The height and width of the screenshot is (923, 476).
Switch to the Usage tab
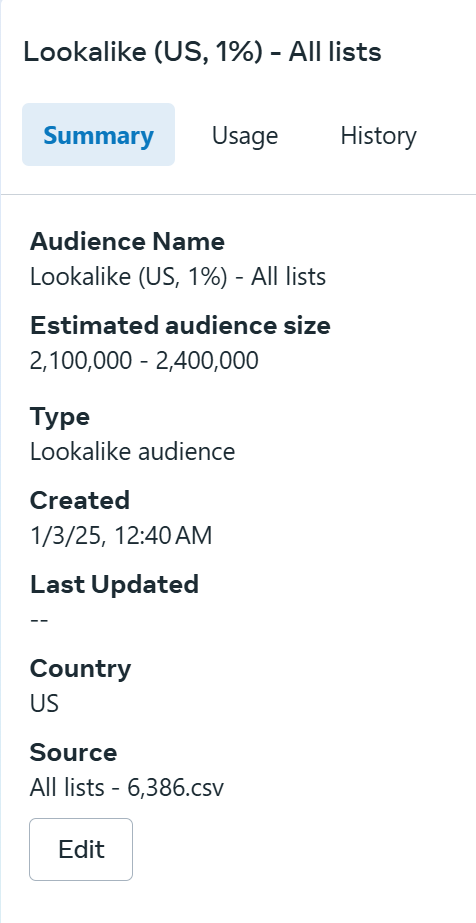tap(245, 135)
